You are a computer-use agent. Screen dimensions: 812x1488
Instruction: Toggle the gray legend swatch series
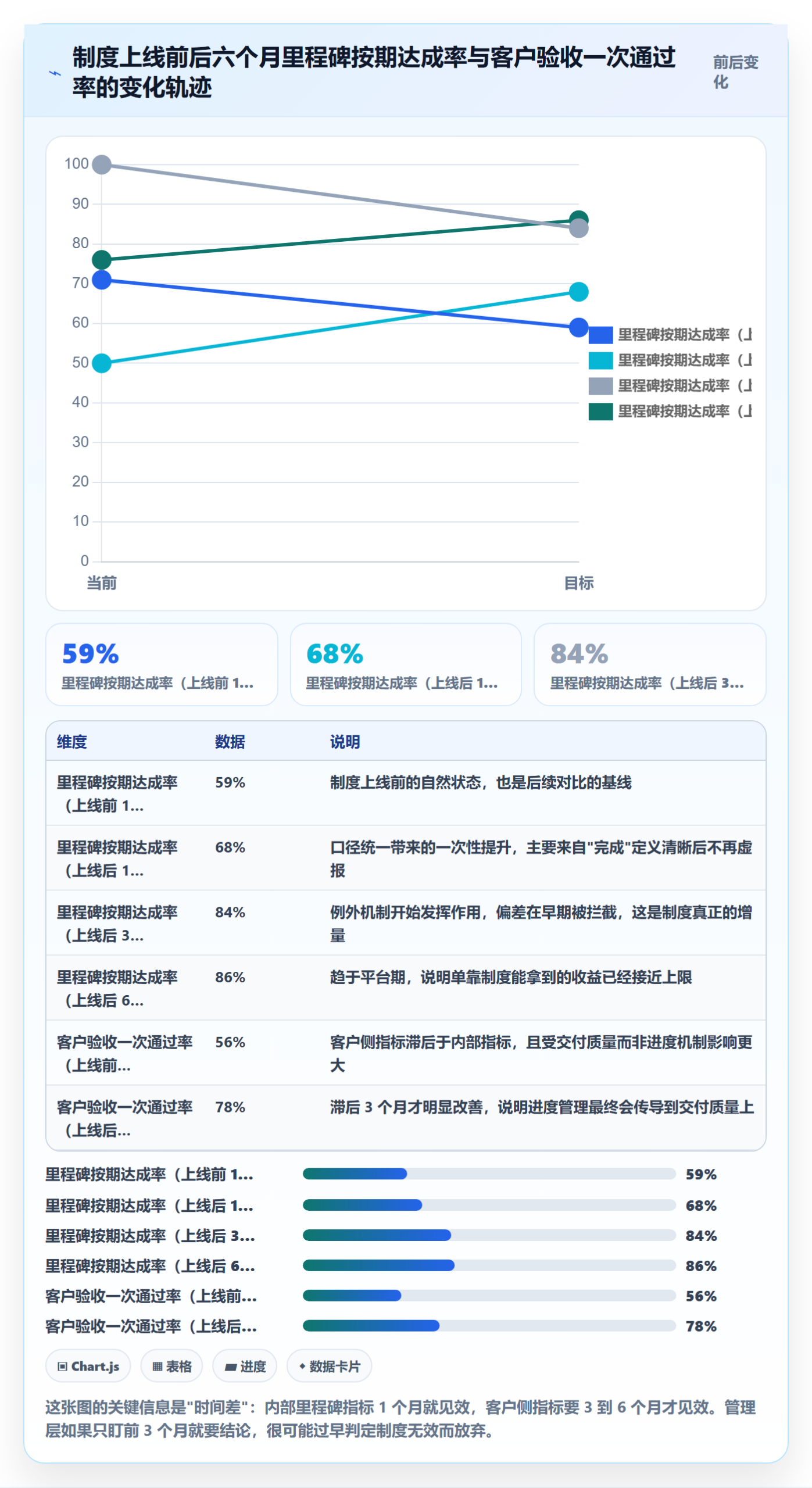pos(600,387)
